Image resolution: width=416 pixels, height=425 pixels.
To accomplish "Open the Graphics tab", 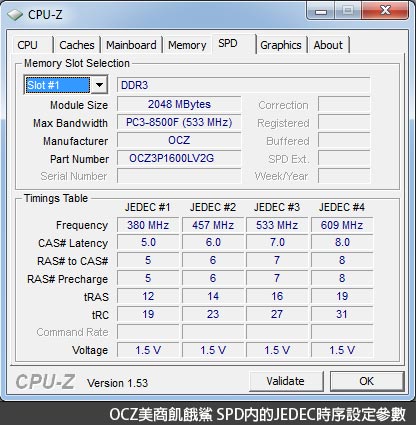I will (281, 45).
